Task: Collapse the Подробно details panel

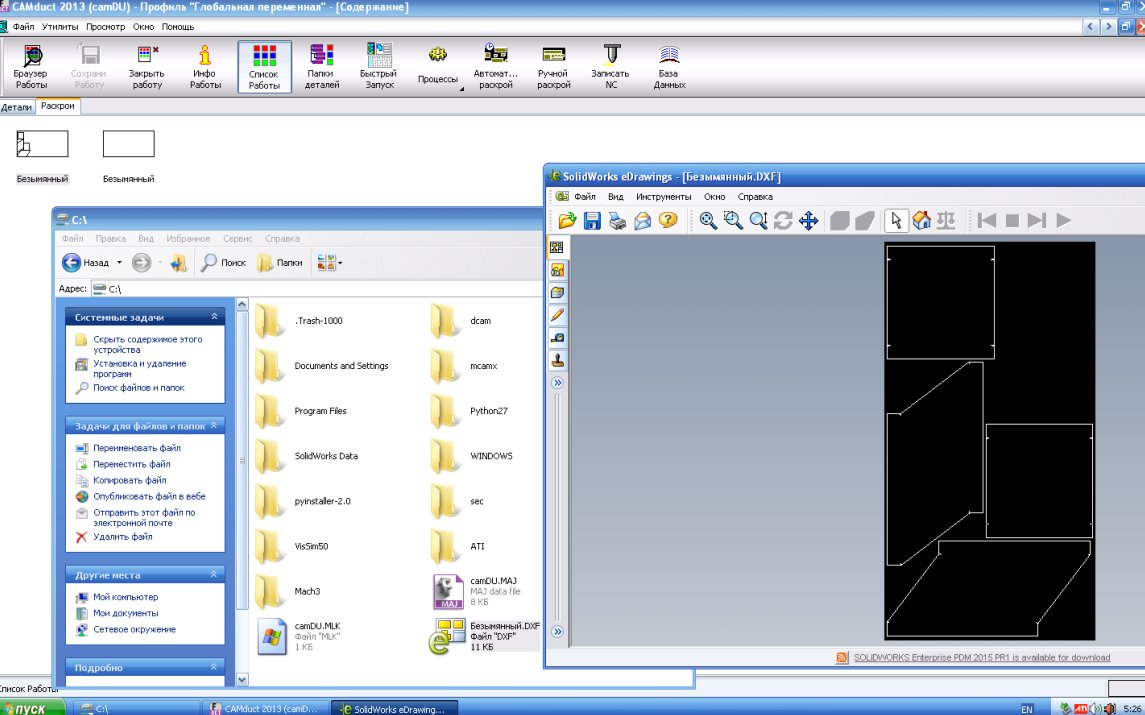Action: pyautogui.click(x=214, y=667)
